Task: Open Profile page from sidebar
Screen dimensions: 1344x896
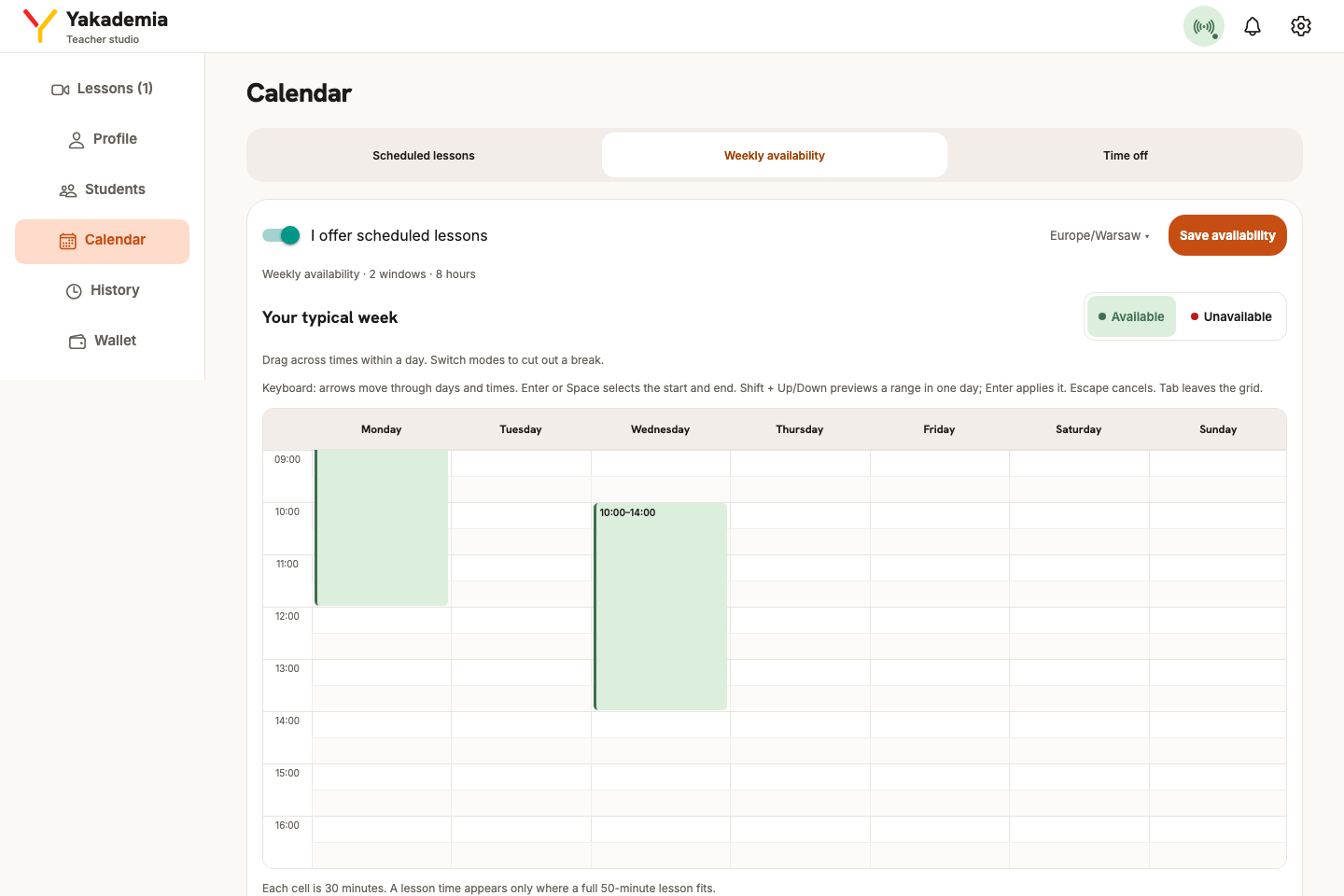Action: pos(103,139)
